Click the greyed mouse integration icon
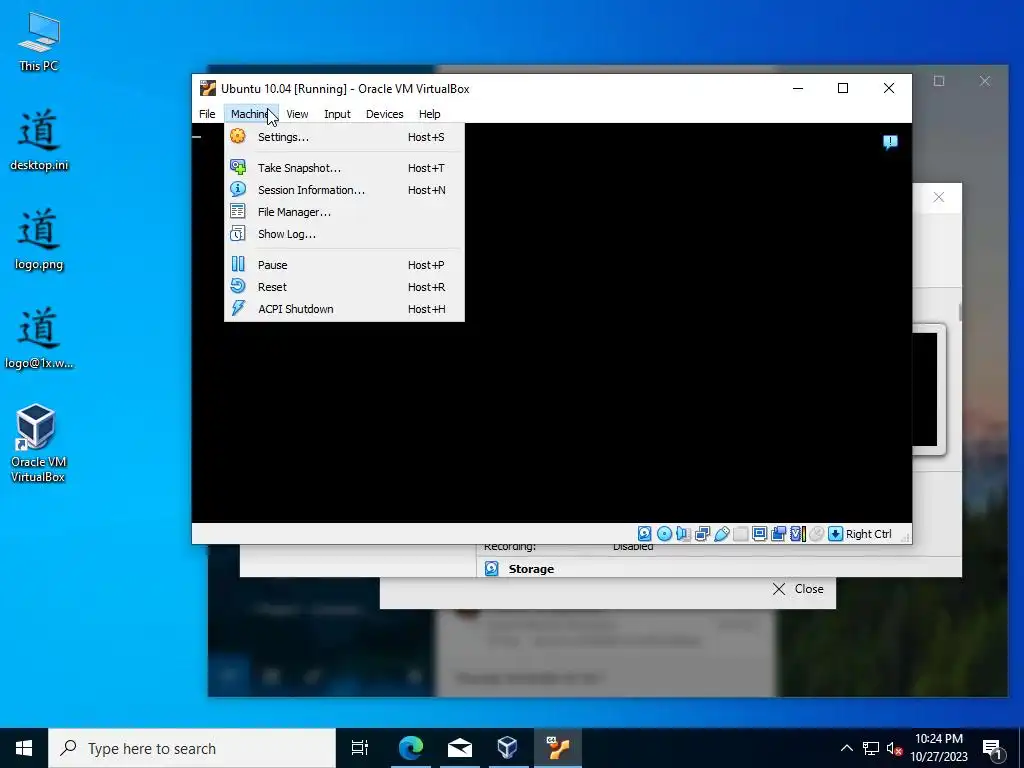This screenshot has width=1024, height=768. [x=816, y=534]
